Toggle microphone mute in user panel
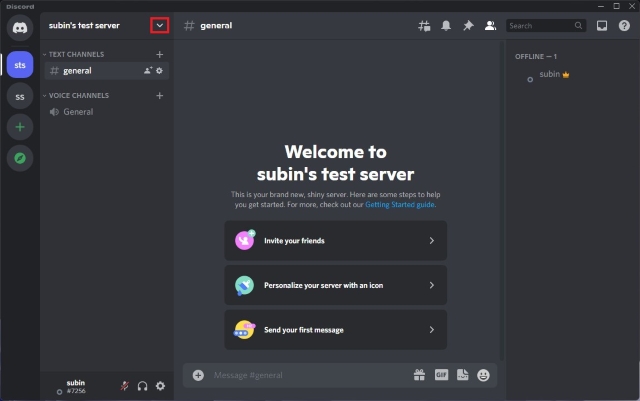640x401 pixels. coord(125,386)
